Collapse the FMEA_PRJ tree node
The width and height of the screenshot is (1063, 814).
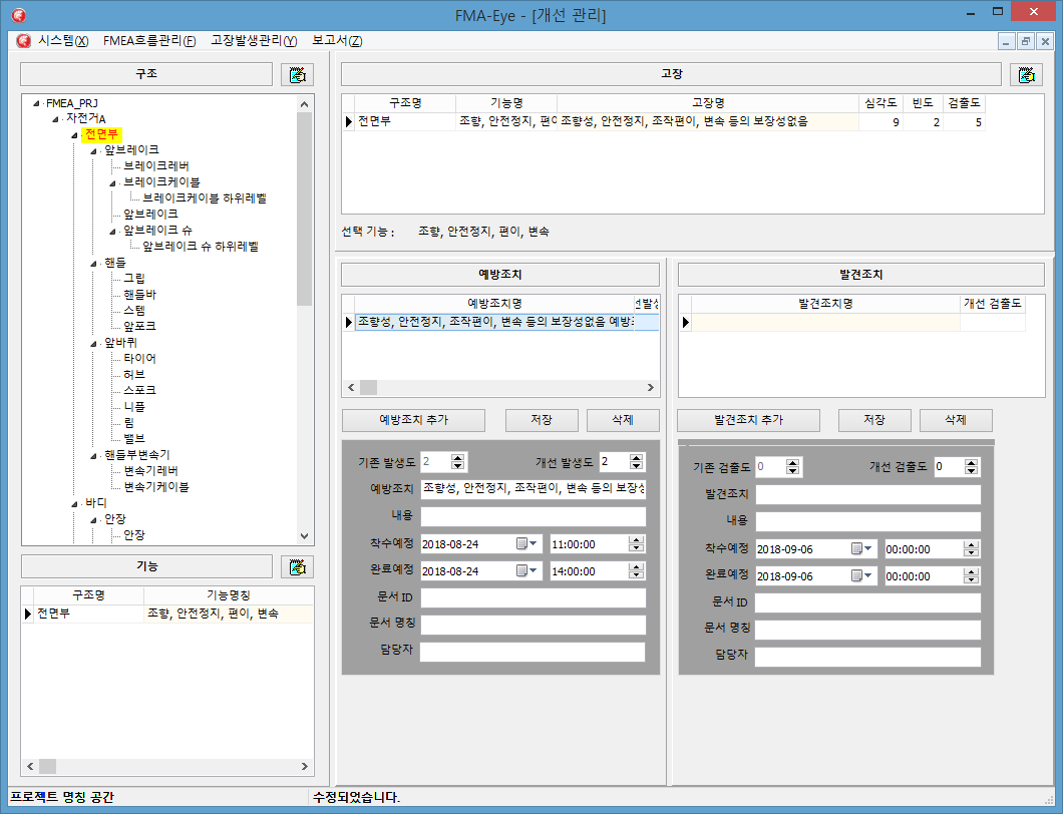[36, 104]
